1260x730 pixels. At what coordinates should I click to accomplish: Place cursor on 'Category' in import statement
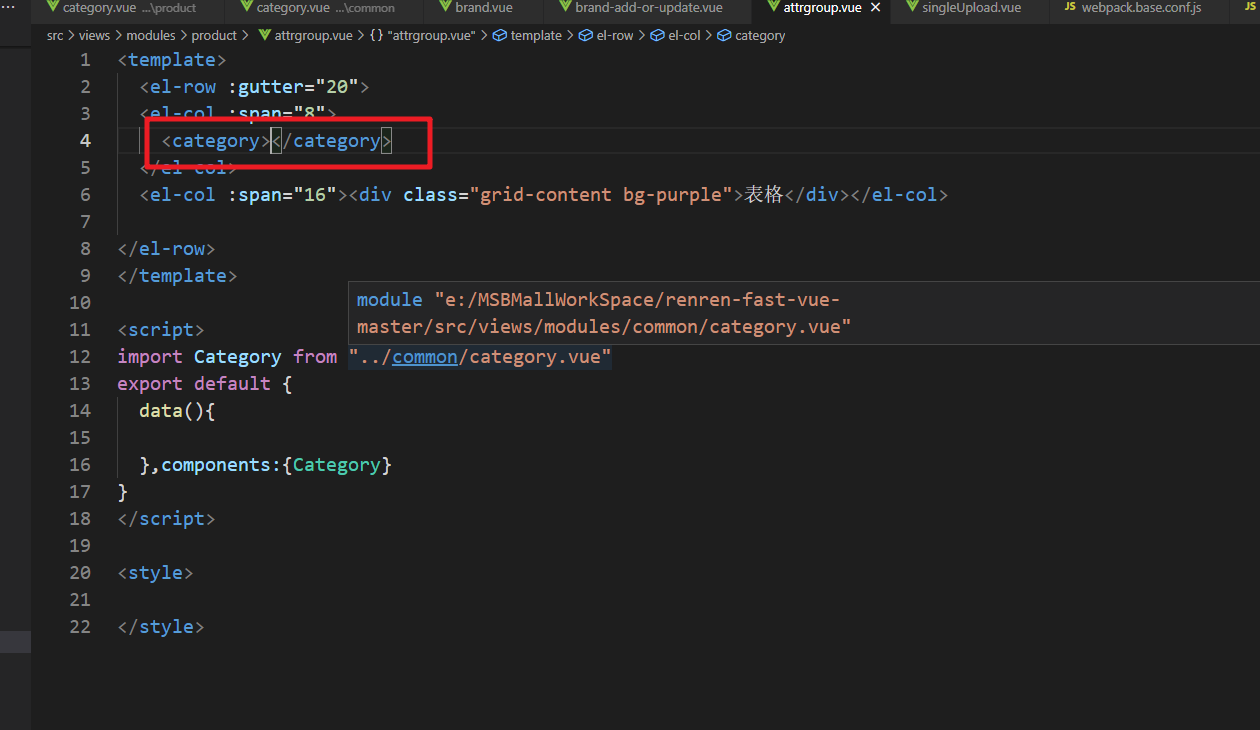pos(238,357)
